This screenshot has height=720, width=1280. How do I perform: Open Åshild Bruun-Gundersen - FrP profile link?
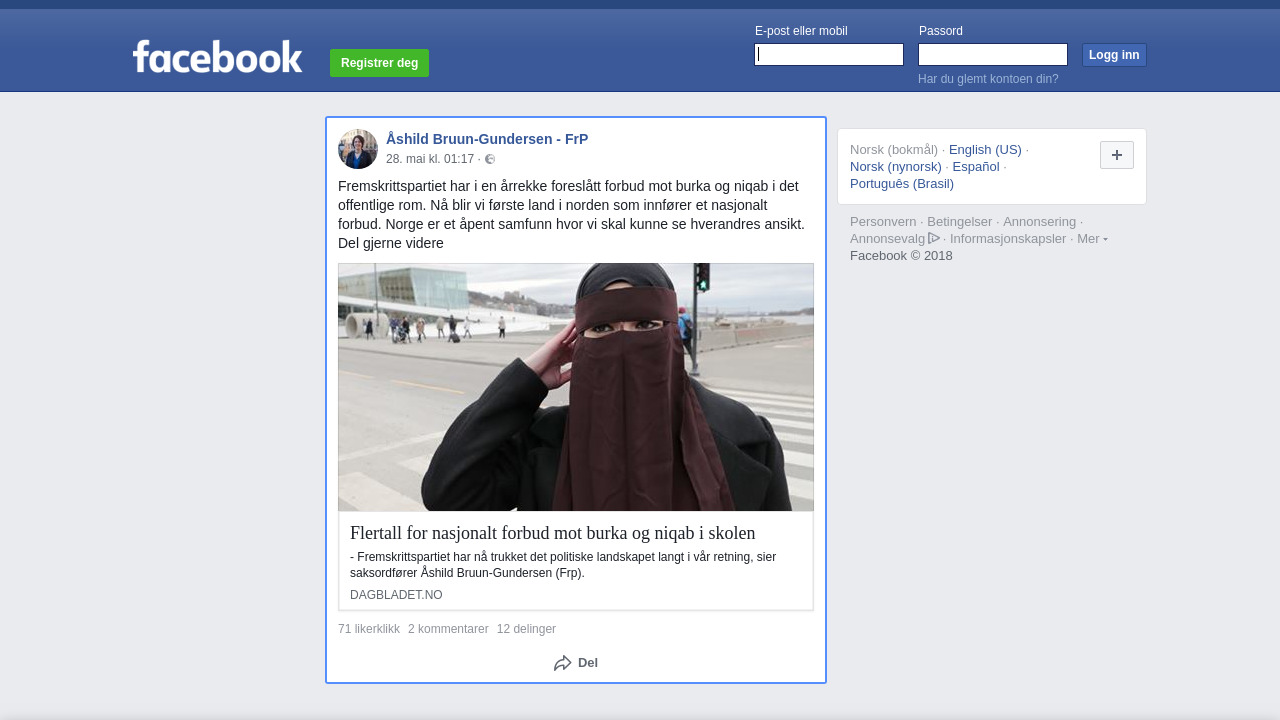[x=487, y=139]
